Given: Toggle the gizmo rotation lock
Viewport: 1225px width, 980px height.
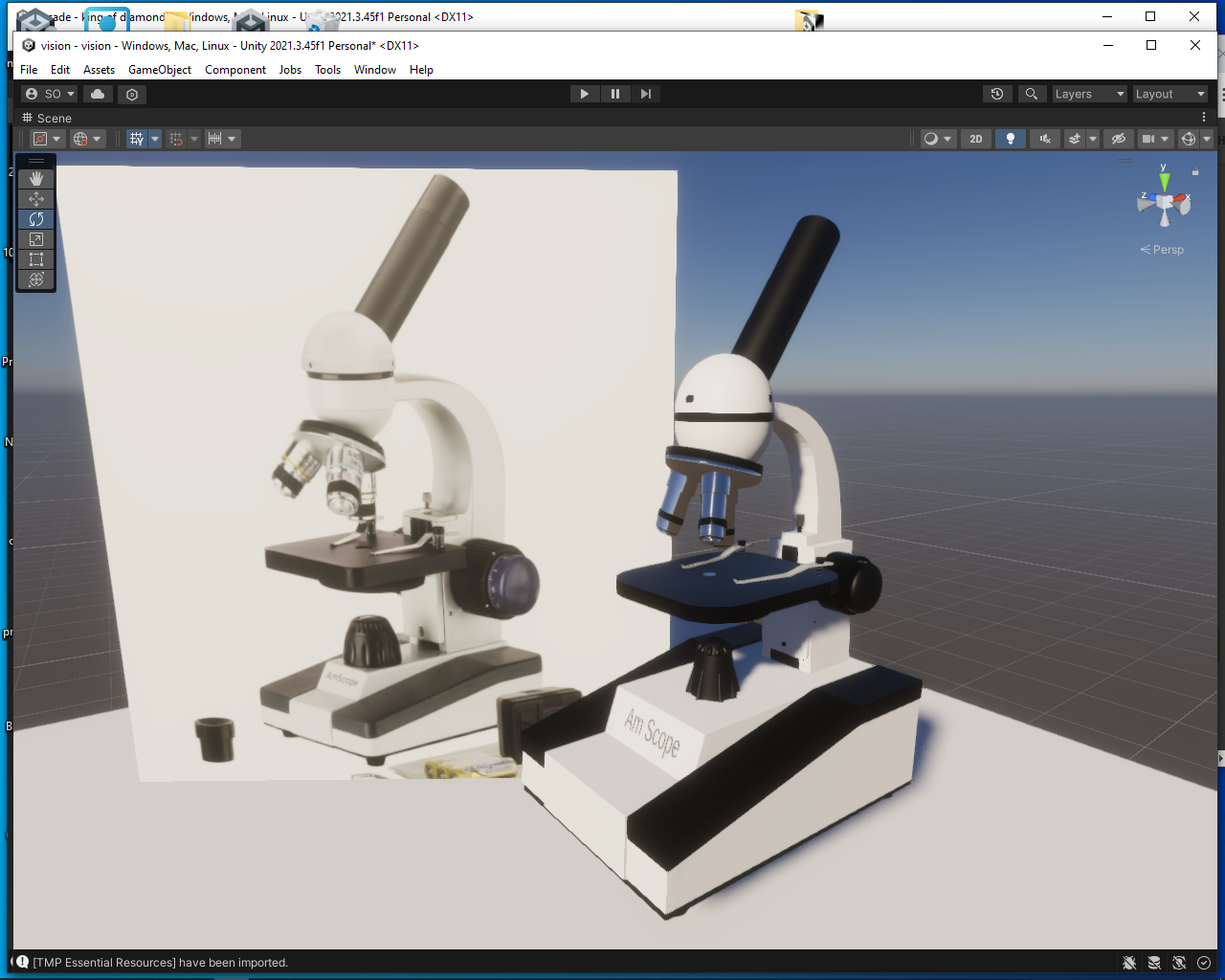Looking at the screenshot, I should click(1195, 172).
